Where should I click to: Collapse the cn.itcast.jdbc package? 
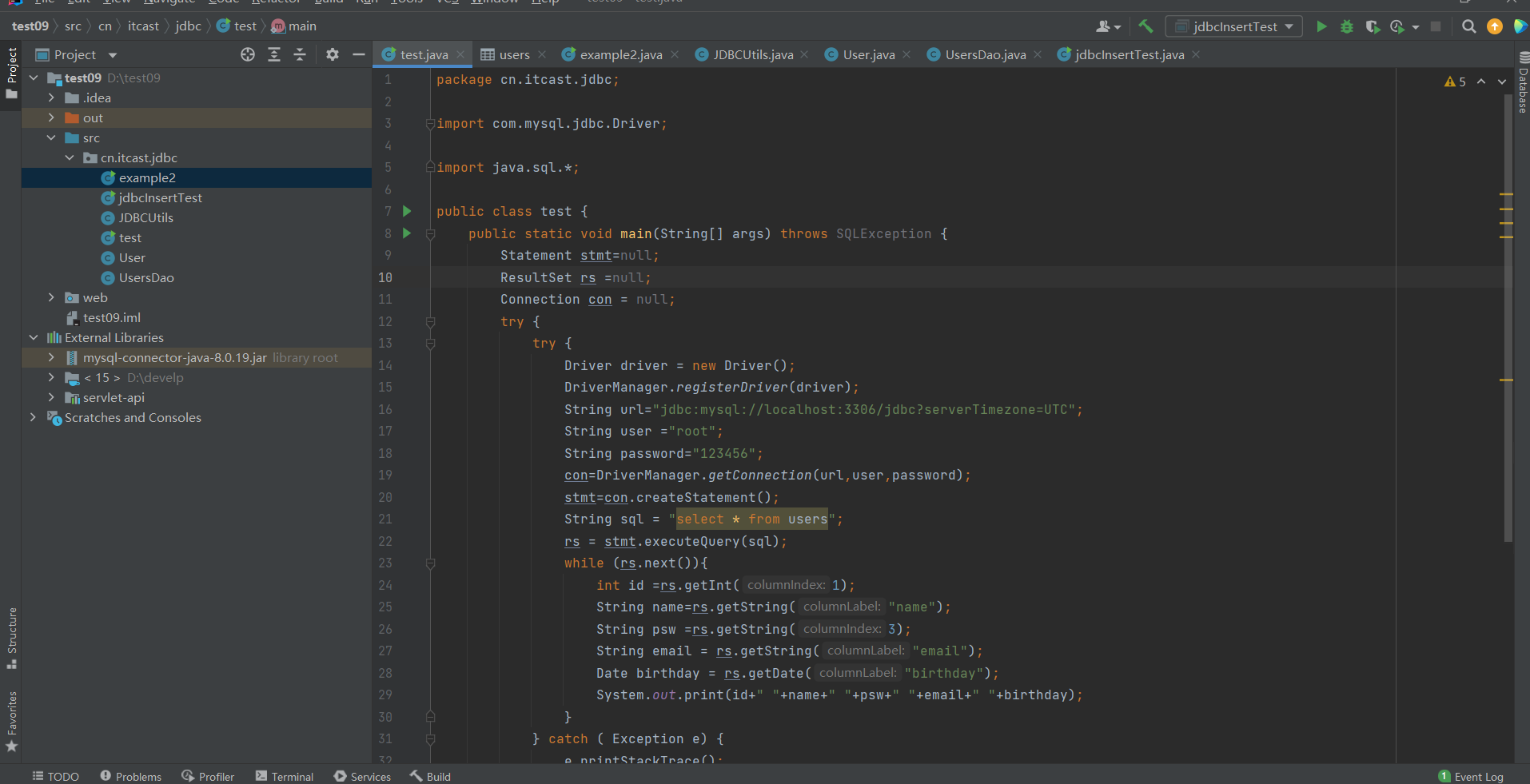[70, 157]
